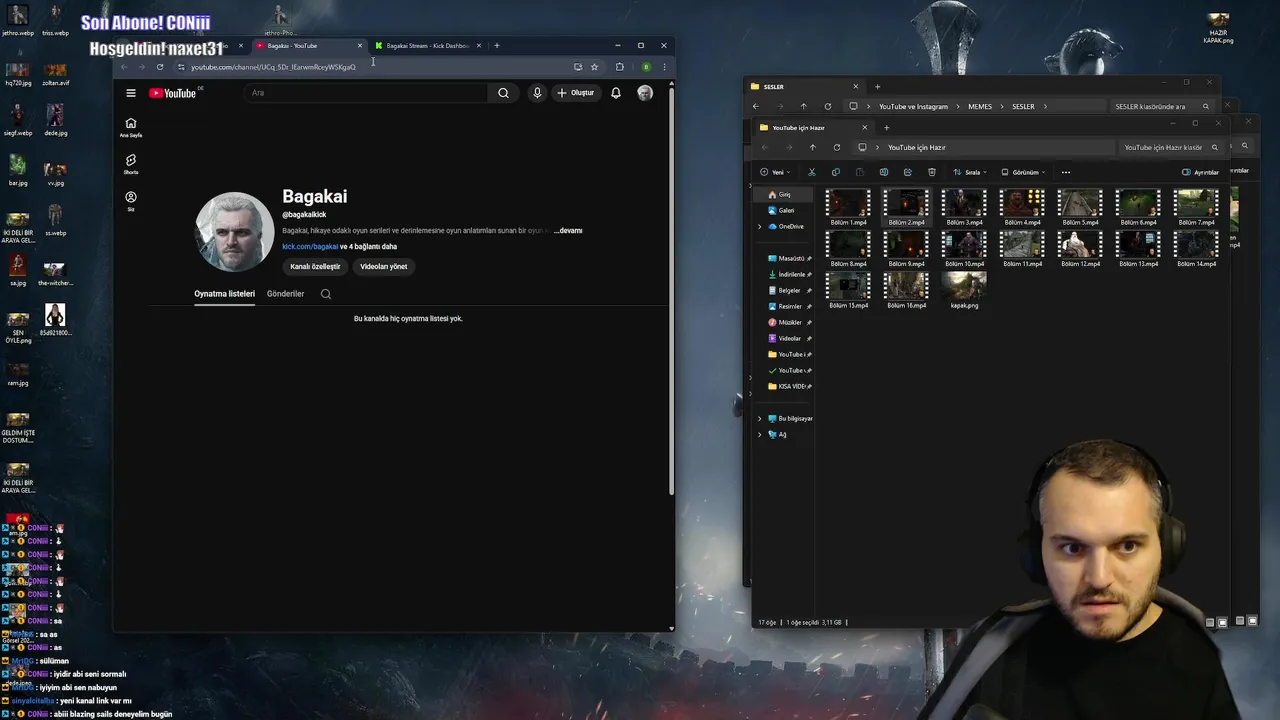Open the kick.com/bagakai link

tap(310, 247)
